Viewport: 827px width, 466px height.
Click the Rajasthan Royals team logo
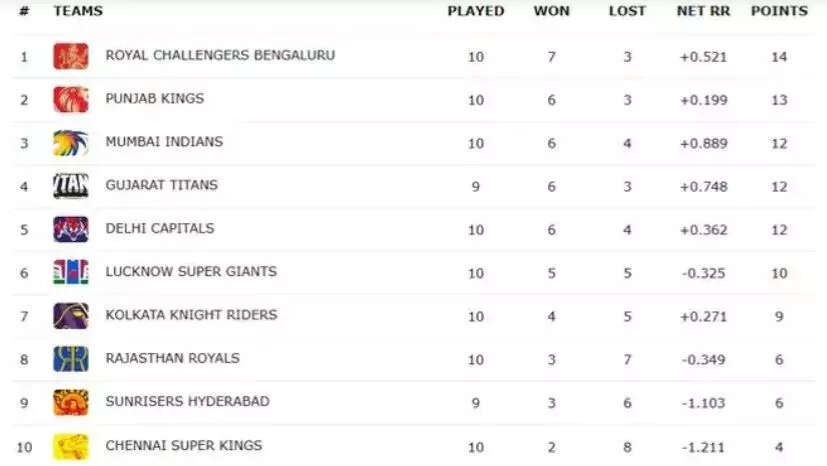pos(71,359)
